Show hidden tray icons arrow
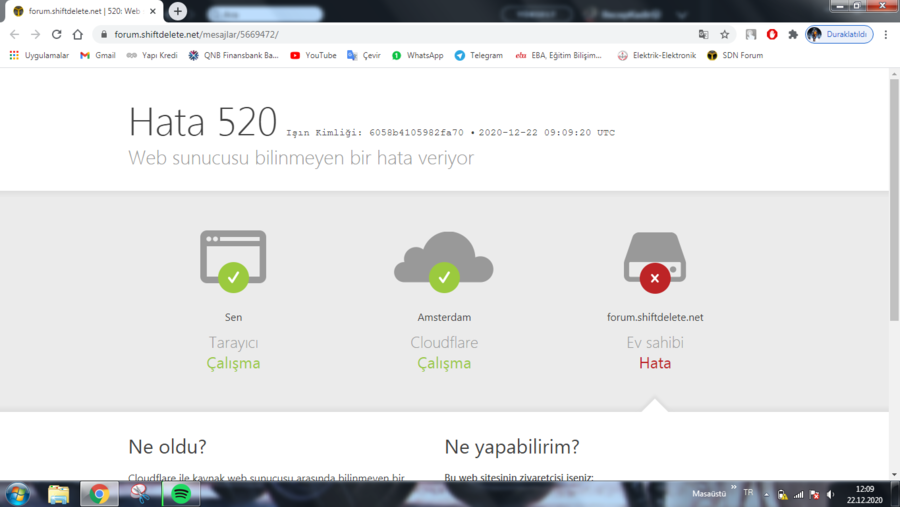This screenshot has height=507, width=900. [766, 494]
